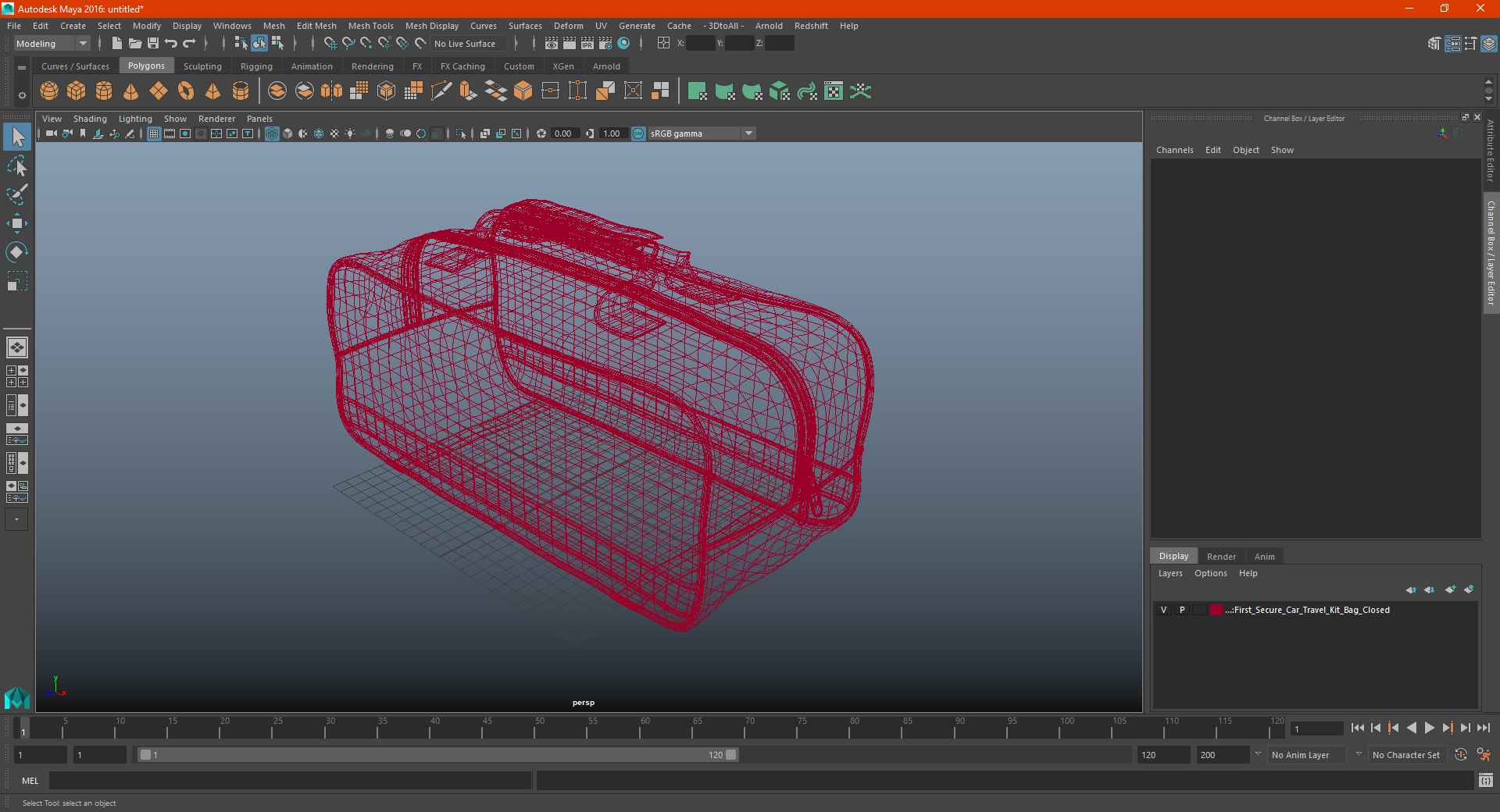Screen dimensions: 1500x812
Task: Open the animation preferences icon
Action: tap(1484, 754)
